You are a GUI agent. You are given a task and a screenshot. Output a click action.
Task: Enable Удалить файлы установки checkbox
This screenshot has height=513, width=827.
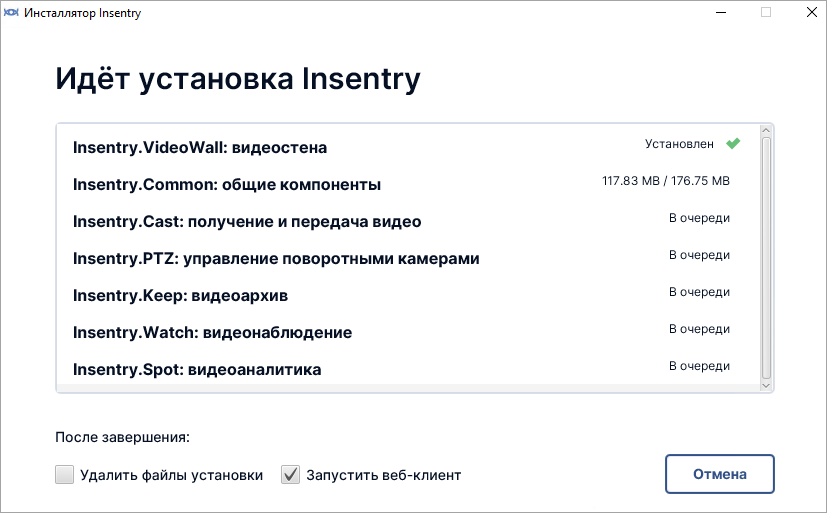[64, 475]
